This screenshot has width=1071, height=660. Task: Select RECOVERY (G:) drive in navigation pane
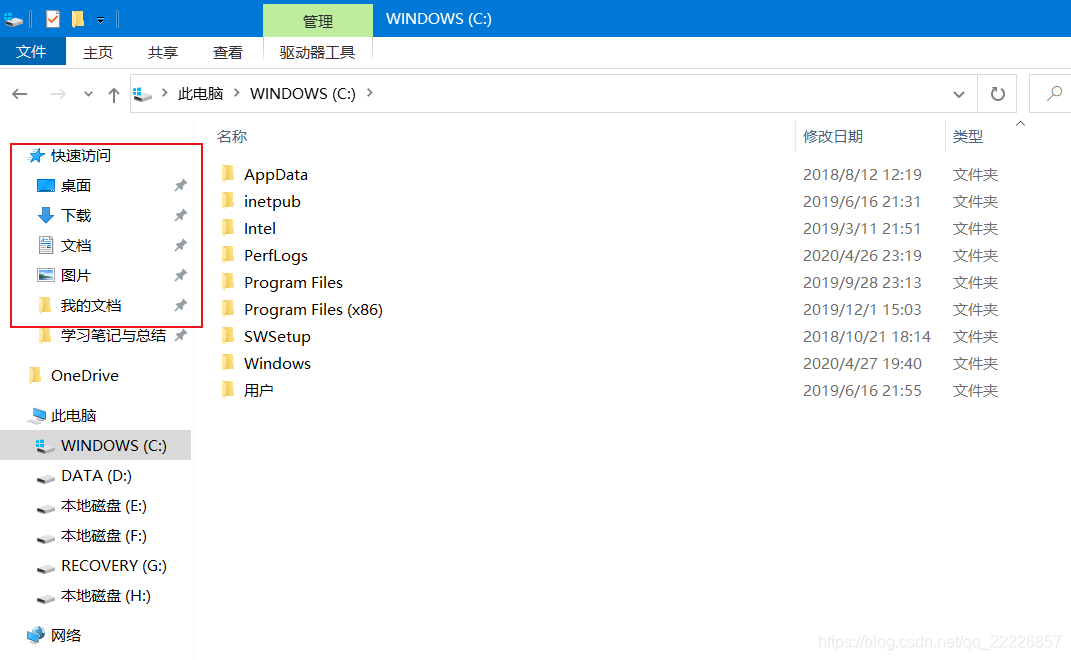click(113, 566)
